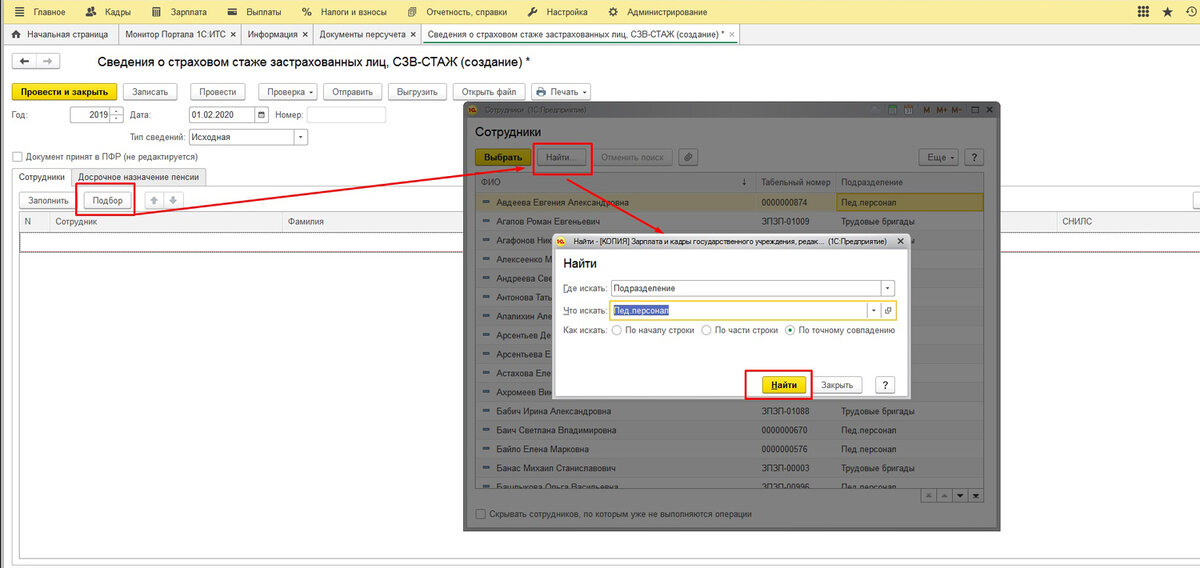Viewport: 1200px width, 568px height.
Task: Toggle Документ принят в ПФР checkbox
Action: [17, 157]
